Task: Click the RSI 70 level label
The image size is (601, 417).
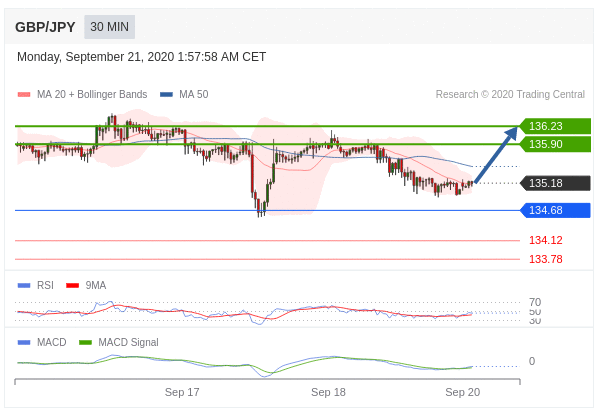Action: 535,302
